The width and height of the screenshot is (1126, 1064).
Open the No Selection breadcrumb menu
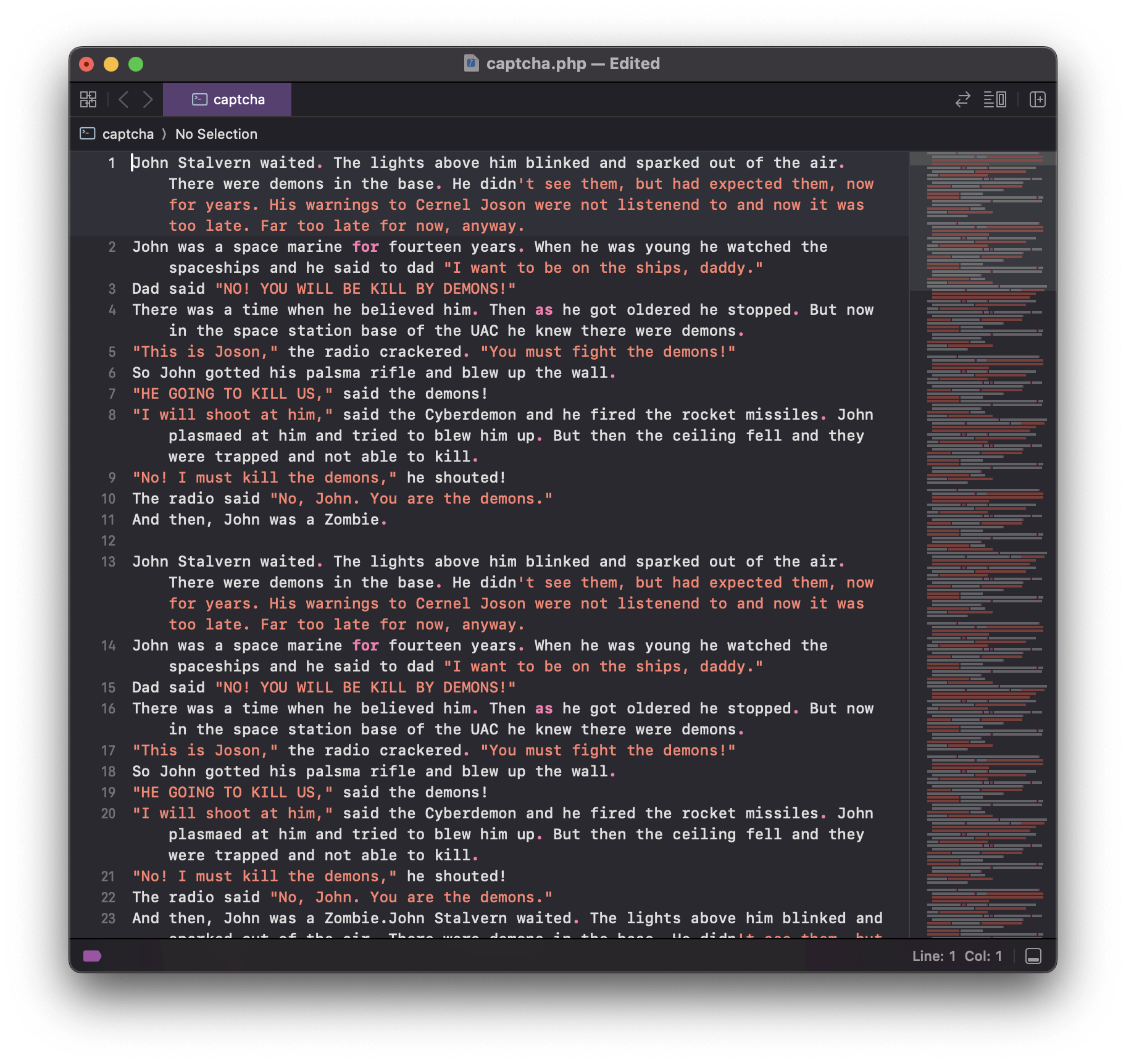[x=216, y=134]
